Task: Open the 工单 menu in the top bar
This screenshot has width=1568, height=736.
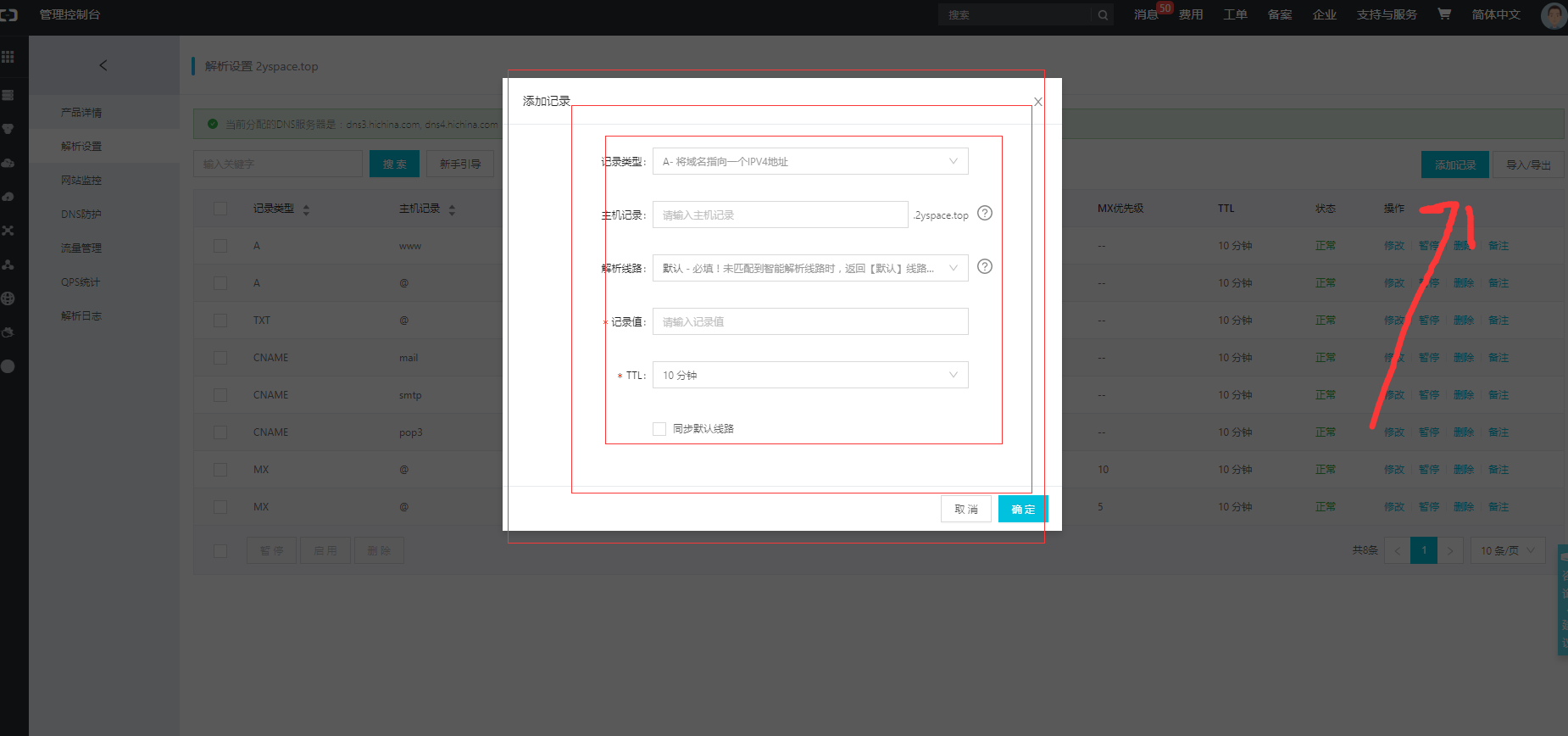Action: tap(1235, 14)
